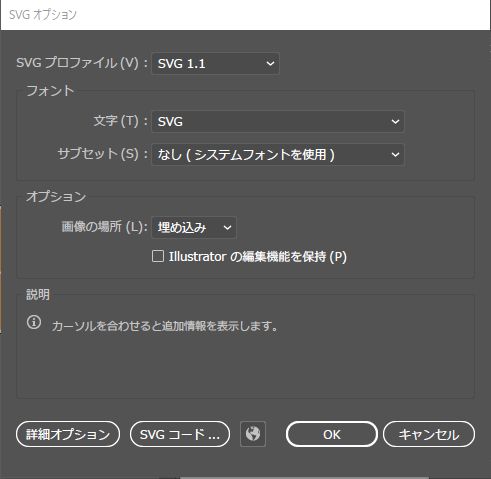
Task: Confirm with the OK button
Action: (x=332, y=434)
